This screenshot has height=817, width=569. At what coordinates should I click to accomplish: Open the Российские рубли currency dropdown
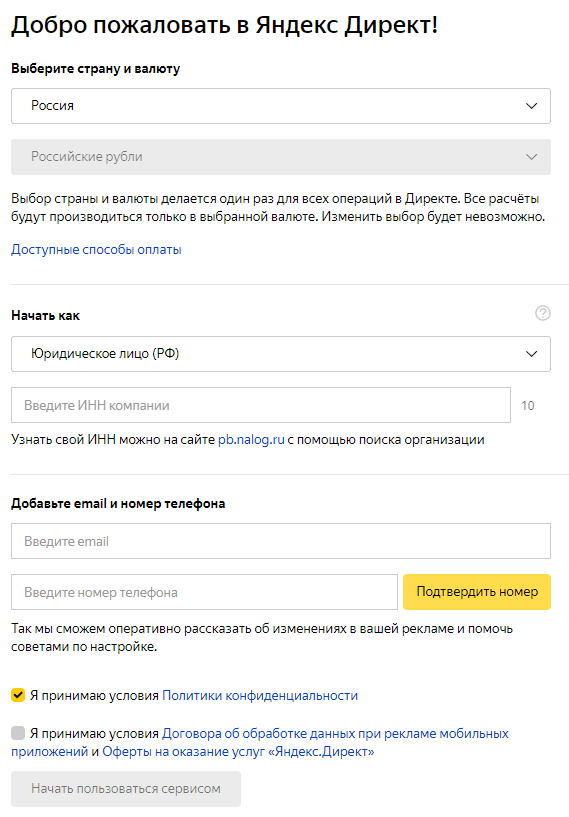point(281,157)
